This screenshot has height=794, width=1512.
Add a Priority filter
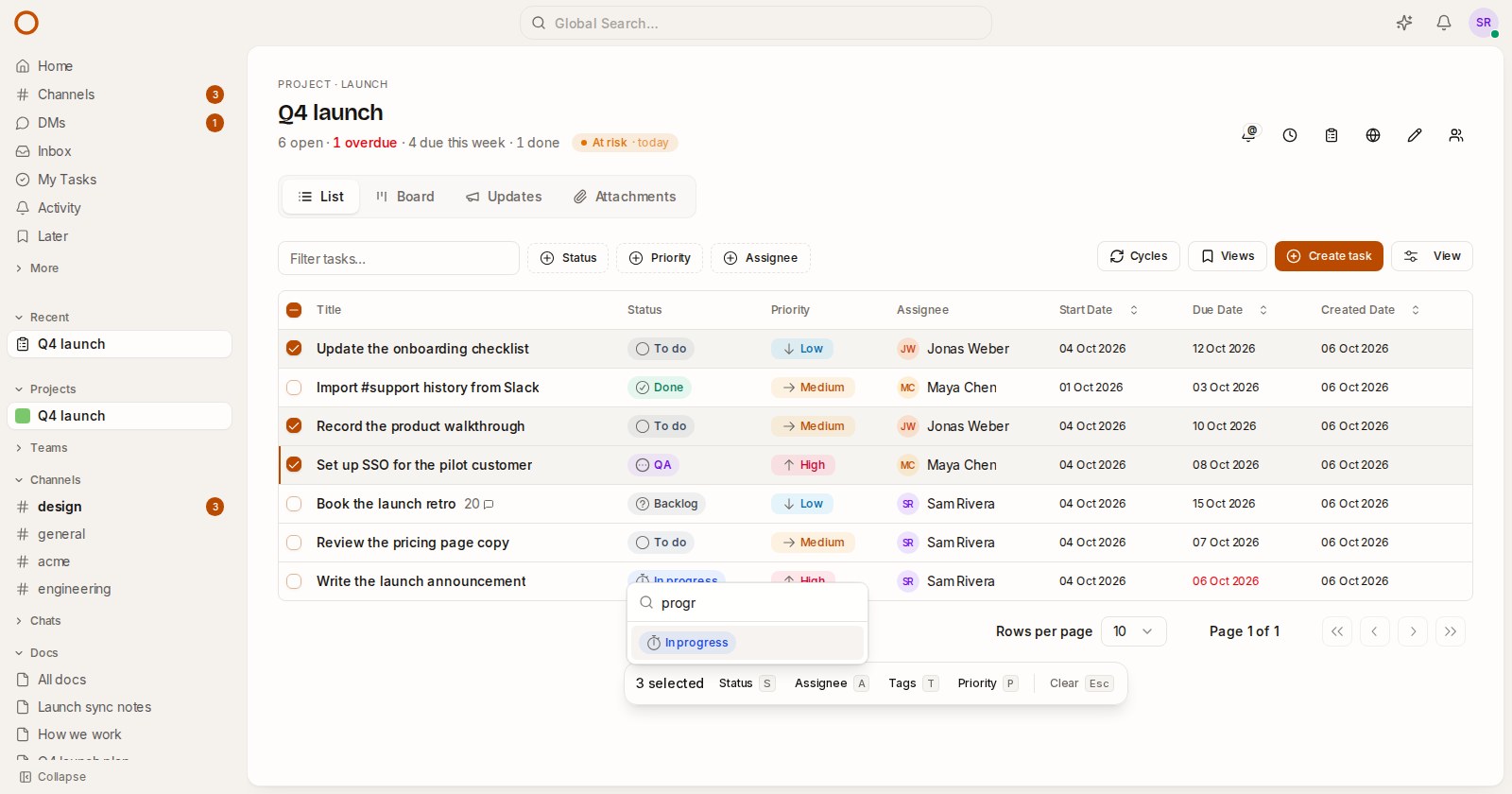tap(660, 258)
